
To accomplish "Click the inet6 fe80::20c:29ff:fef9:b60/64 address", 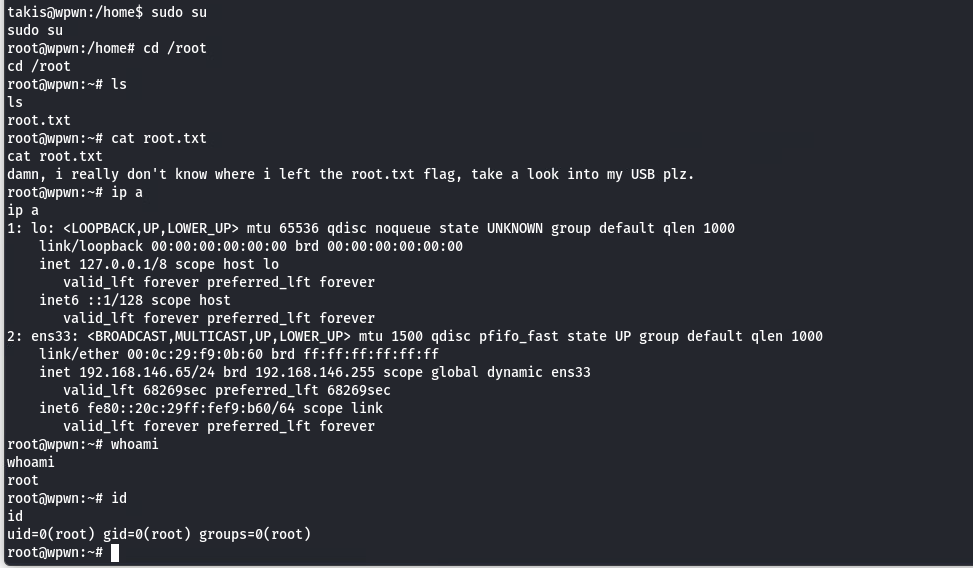I will pos(191,408).
